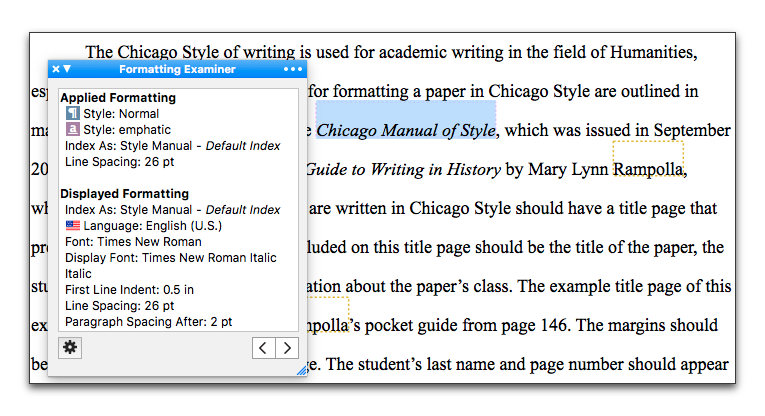Image resolution: width=765 pixels, height=416 pixels.
Task: Click "Line Spacing: 26 pt" under Displayed Formatting
Action: pyautogui.click(x=120, y=306)
